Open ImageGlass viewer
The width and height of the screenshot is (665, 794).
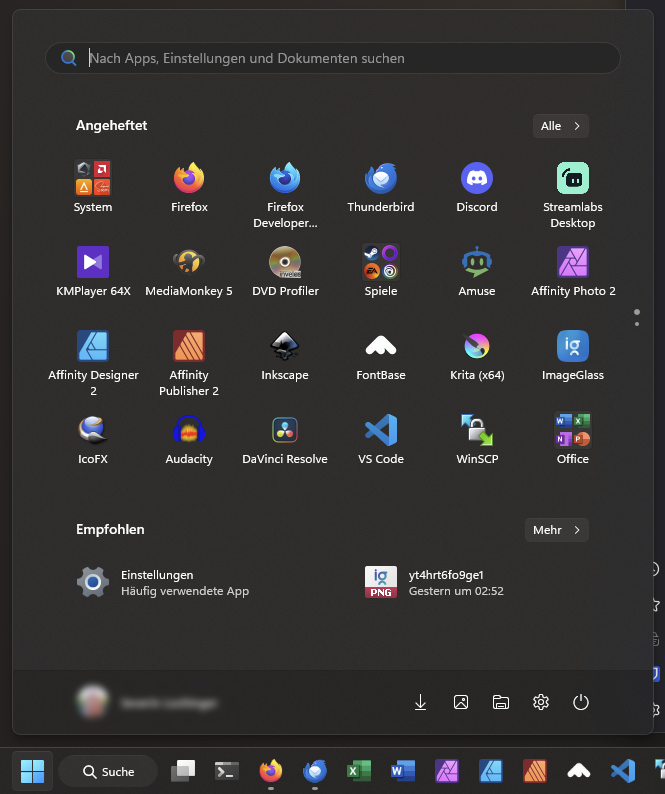(573, 354)
